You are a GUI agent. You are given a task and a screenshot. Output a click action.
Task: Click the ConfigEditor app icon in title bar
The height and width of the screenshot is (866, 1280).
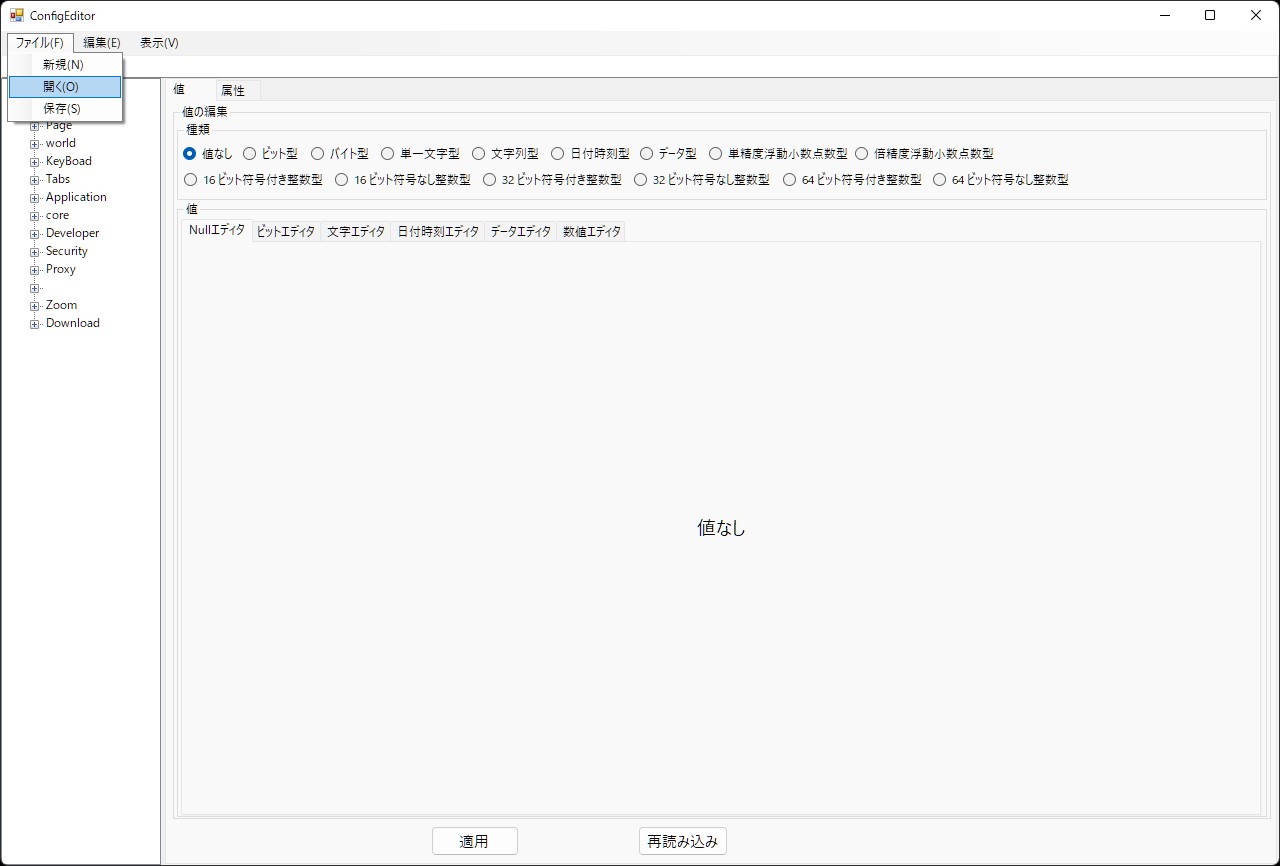click(x=16, y=16)
